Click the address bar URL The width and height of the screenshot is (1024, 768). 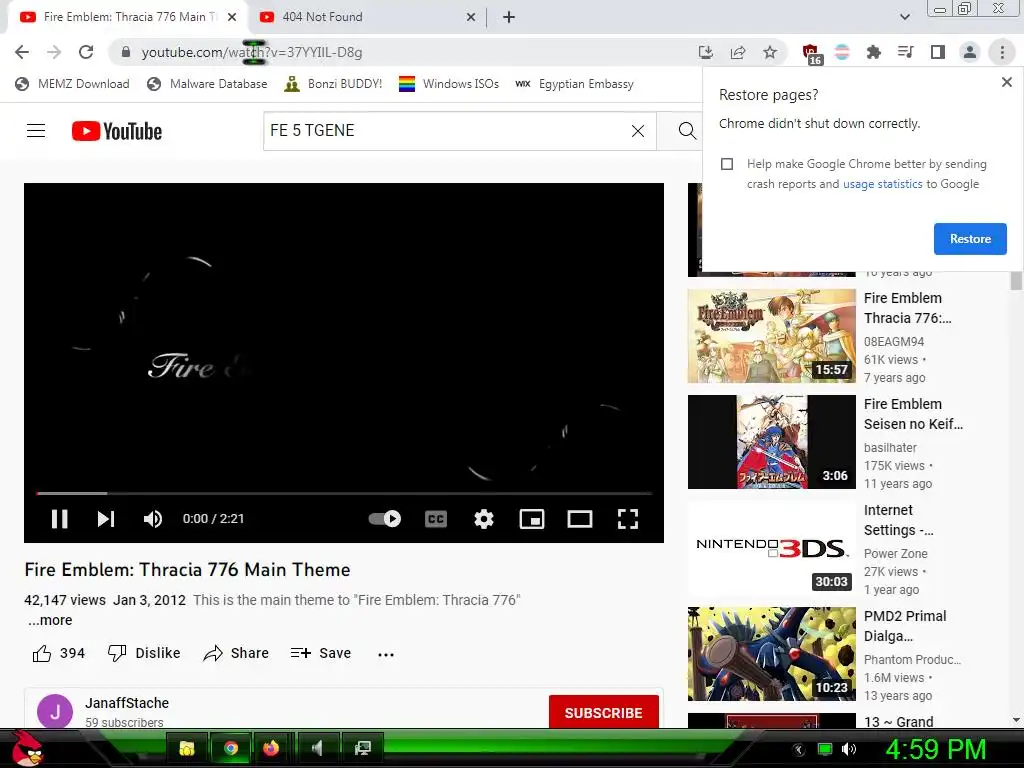coord(252,52)
